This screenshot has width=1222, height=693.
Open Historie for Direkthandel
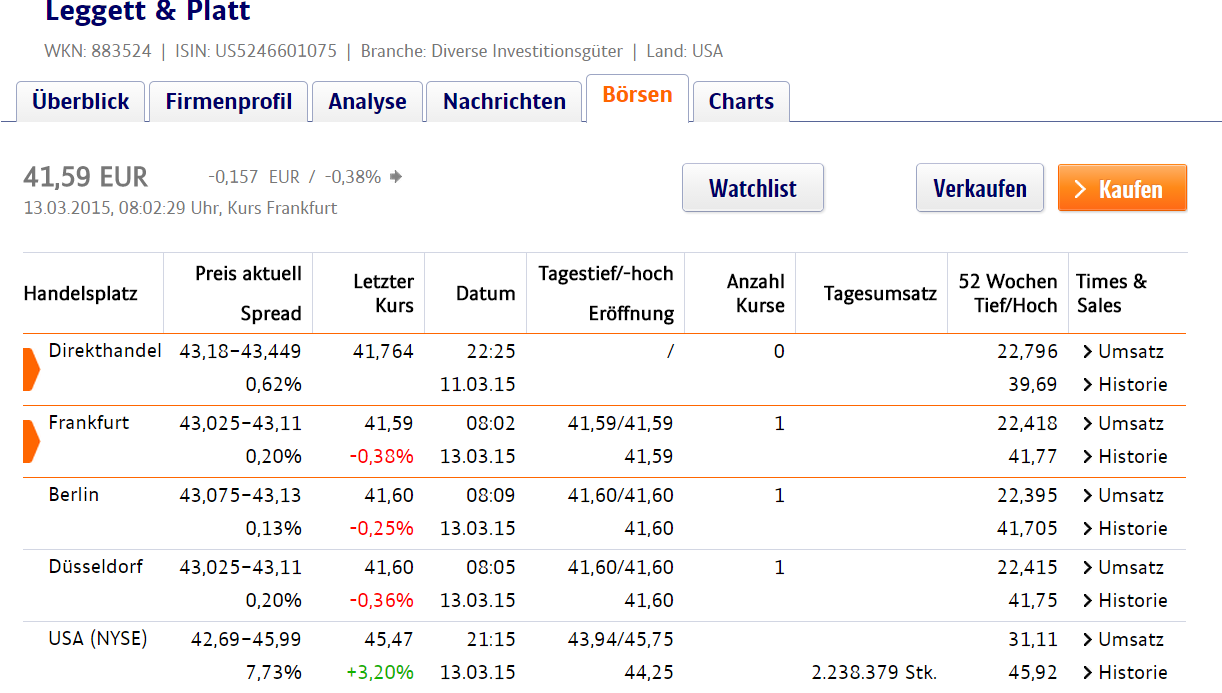click(x=1125, y=384)
